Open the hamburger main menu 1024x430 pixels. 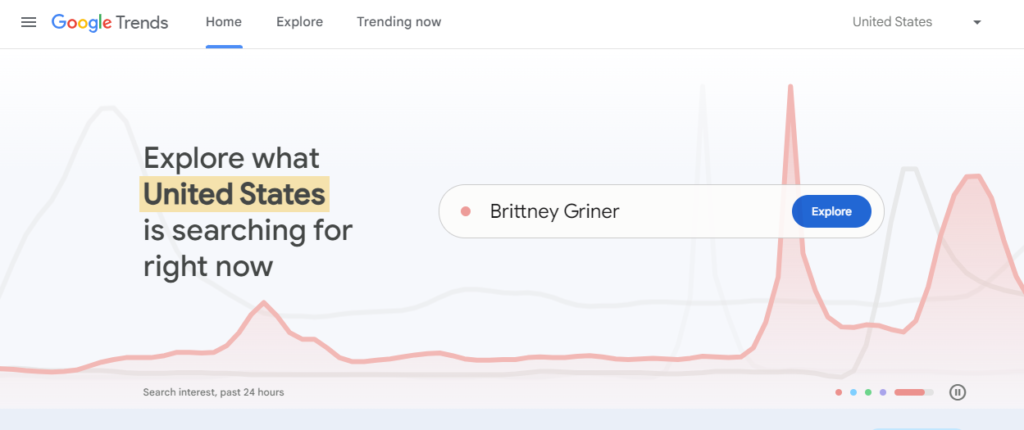tap(28, 22)
